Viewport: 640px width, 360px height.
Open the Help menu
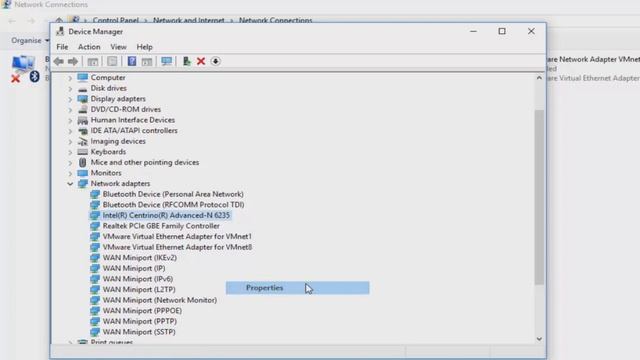click(144, 47)
